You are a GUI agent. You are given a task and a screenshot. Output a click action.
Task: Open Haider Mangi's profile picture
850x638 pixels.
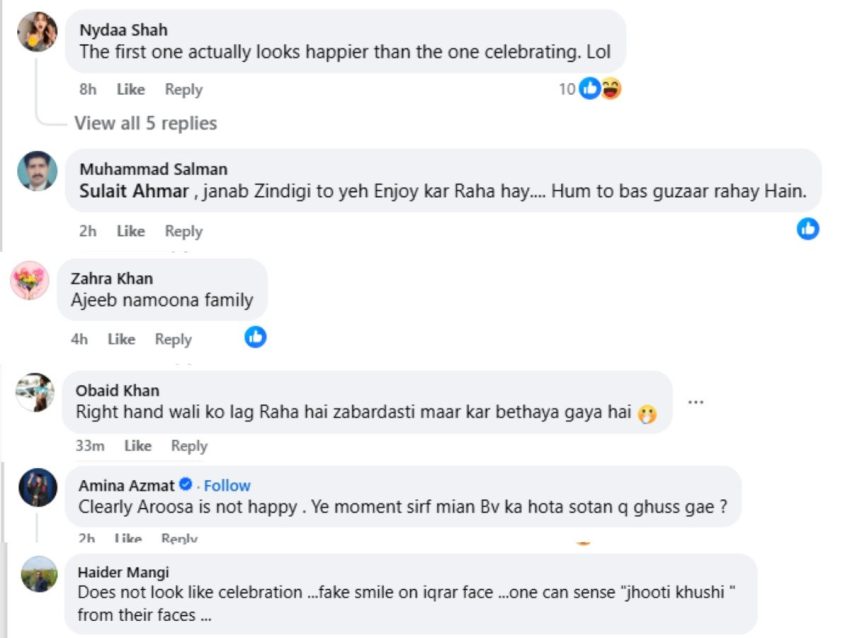click(38, 576)
